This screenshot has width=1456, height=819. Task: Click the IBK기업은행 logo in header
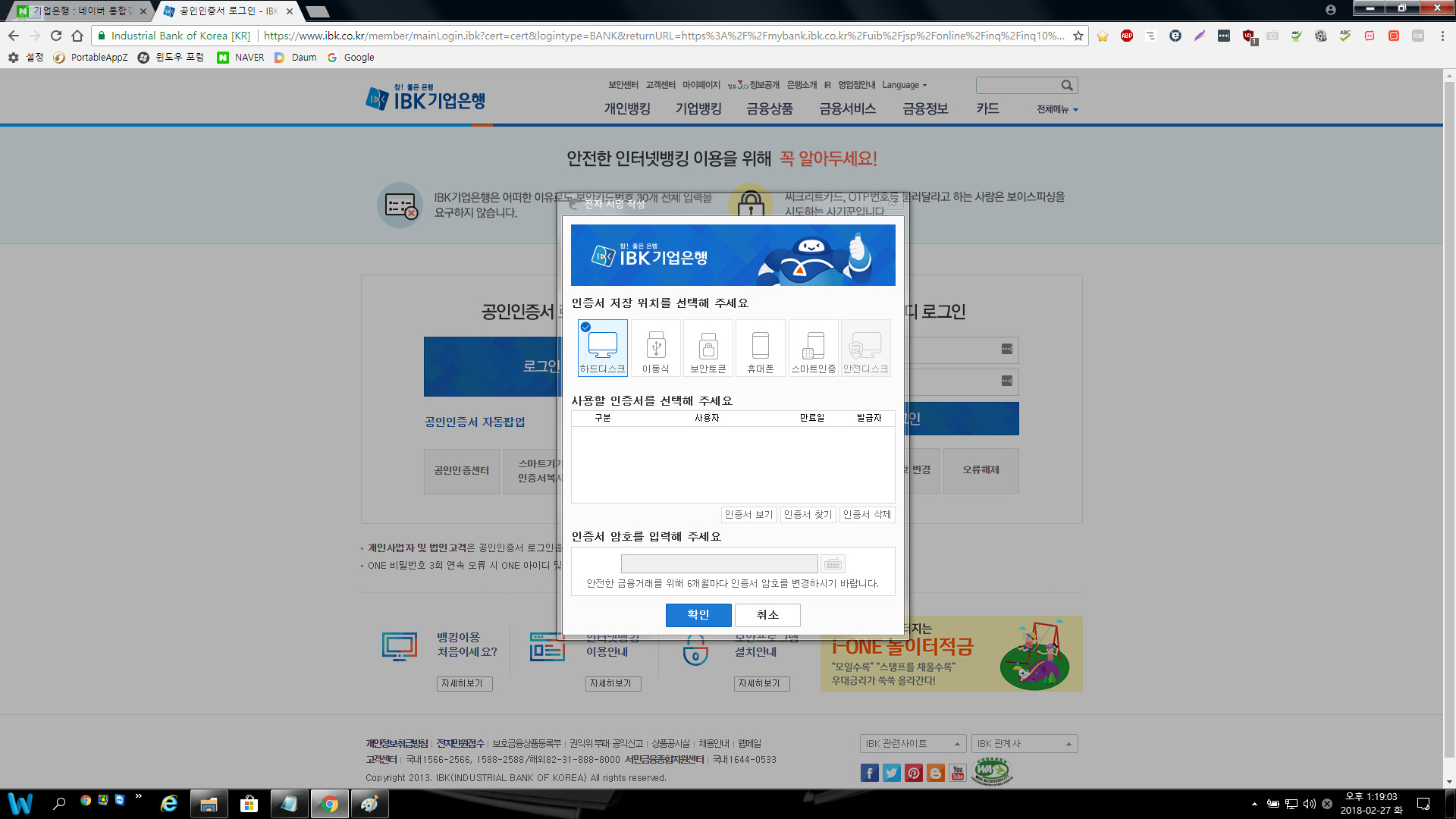425,99
